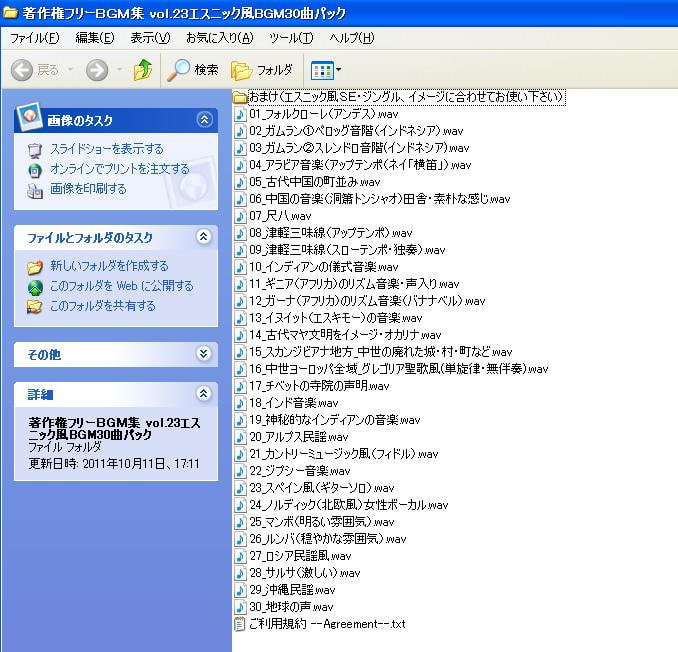
Task: Open the Back button history dropdown arrow
Action: tap(70, 70)
